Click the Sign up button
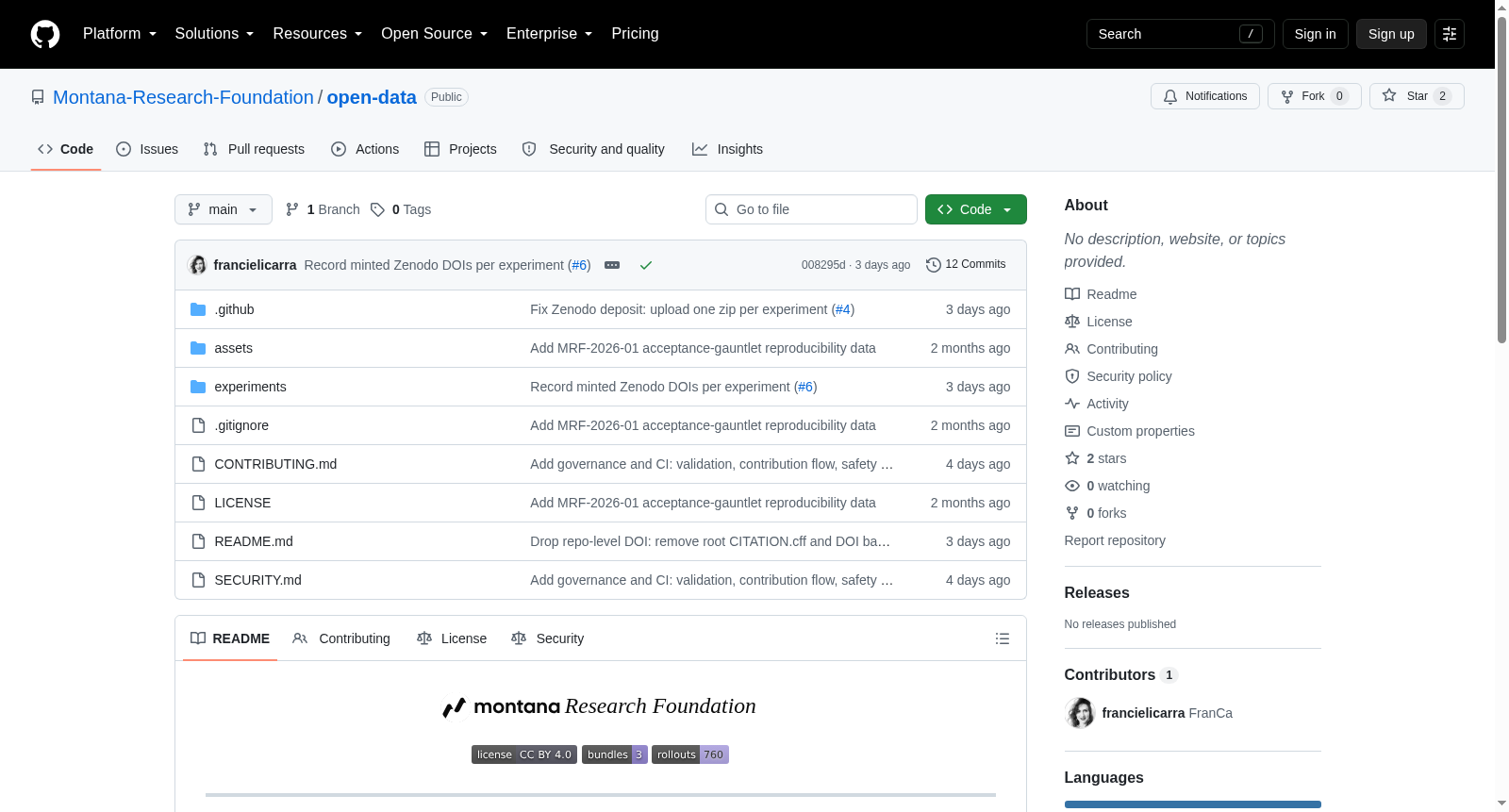The height and width of the screenshot is (812, 1509). [1391, 34]
